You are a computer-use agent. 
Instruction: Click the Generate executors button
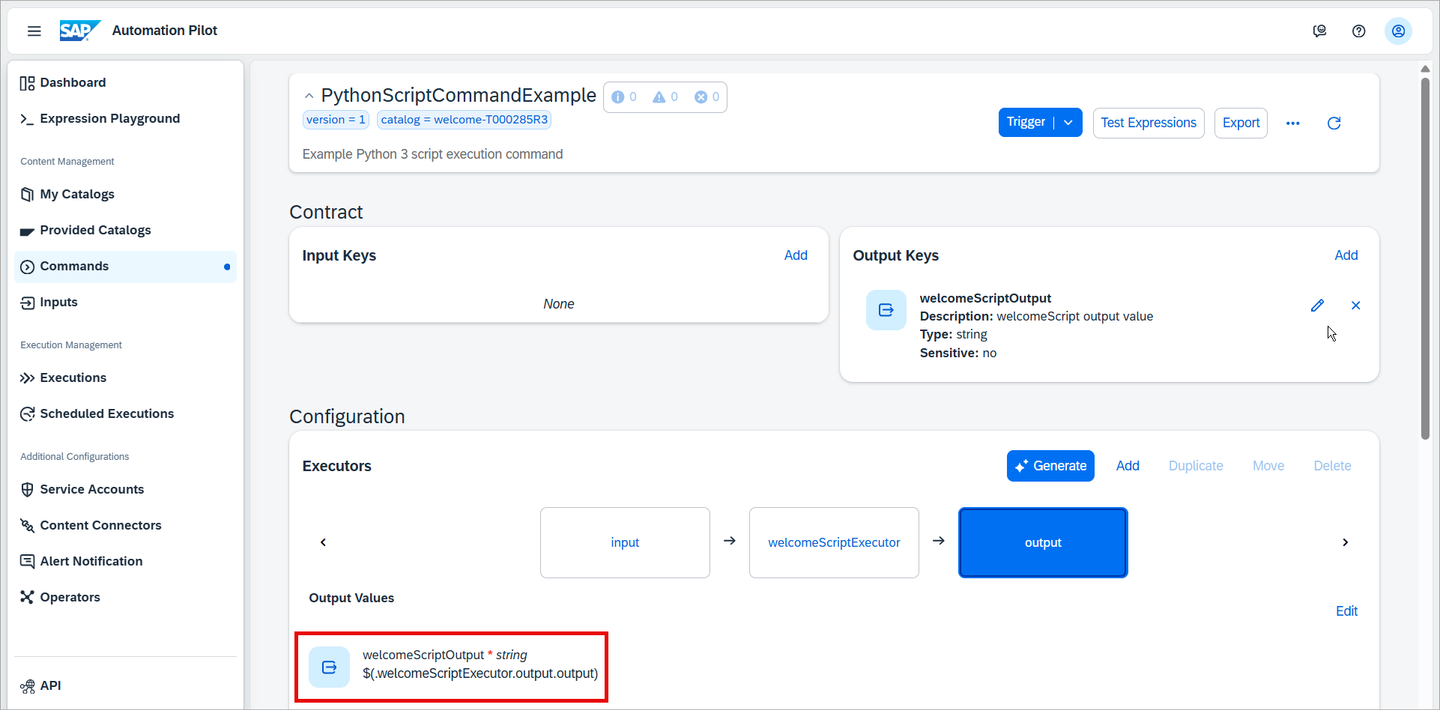(x=1050, y=466)
